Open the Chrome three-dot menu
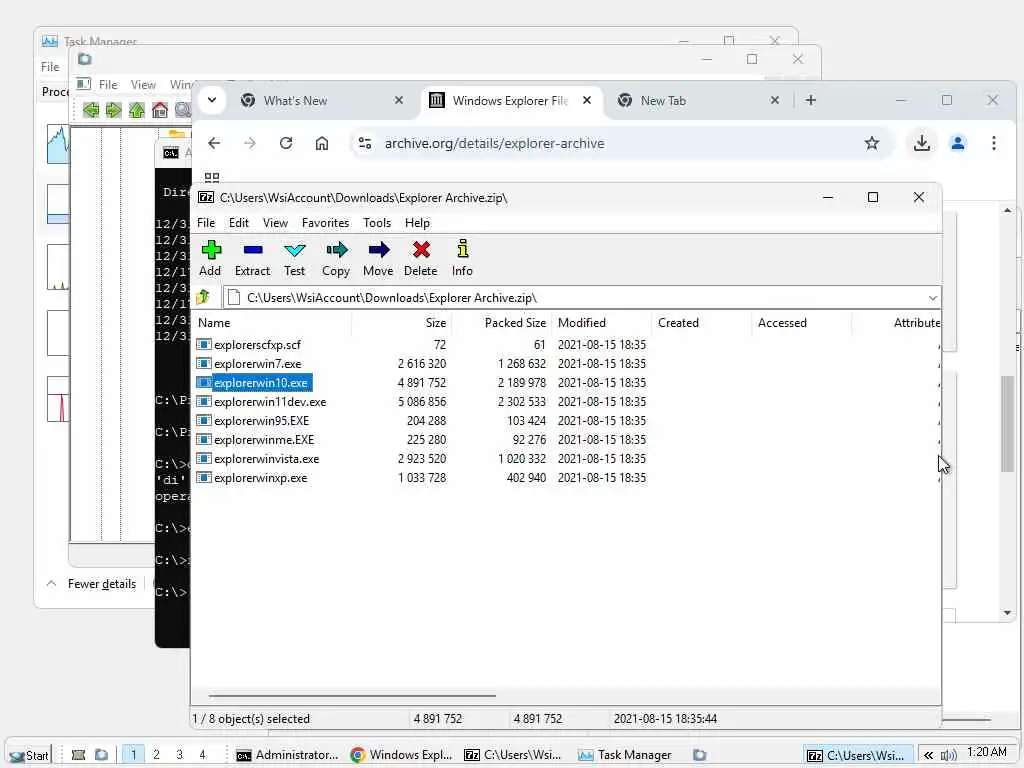Screen dimensions: 1024x768 click(x=994, y=143)
